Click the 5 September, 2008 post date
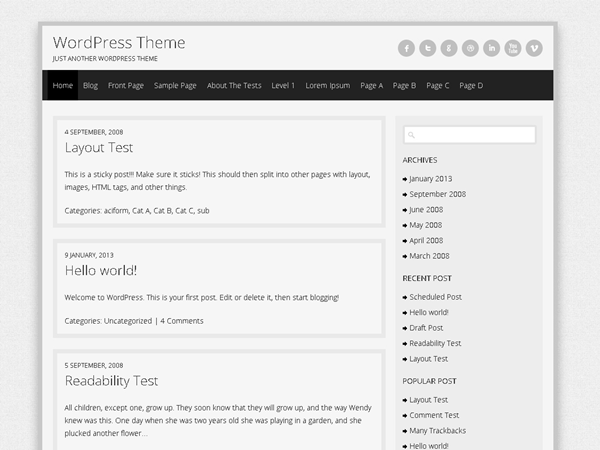 click(94, 365)
